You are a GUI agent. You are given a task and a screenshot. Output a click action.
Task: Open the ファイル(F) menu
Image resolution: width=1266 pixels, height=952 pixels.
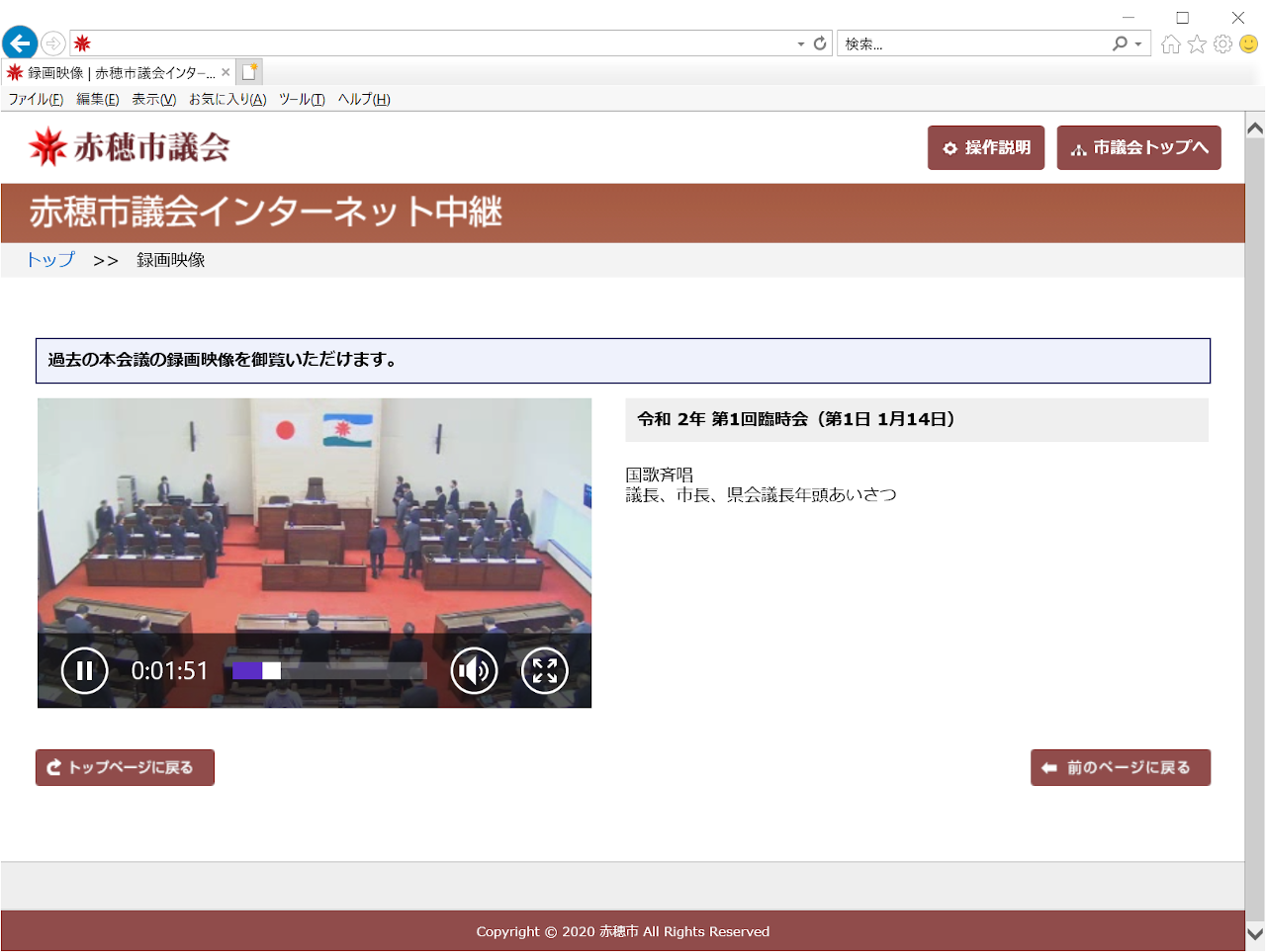tap(36, 99)
